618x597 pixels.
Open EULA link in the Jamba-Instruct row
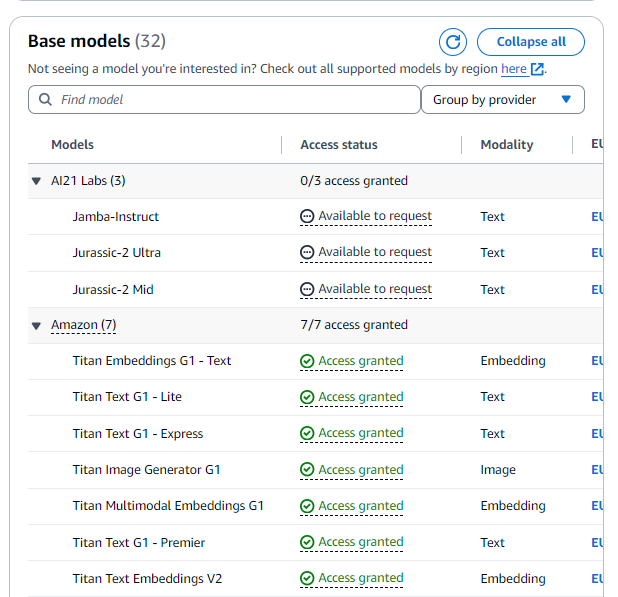[597, 217]
